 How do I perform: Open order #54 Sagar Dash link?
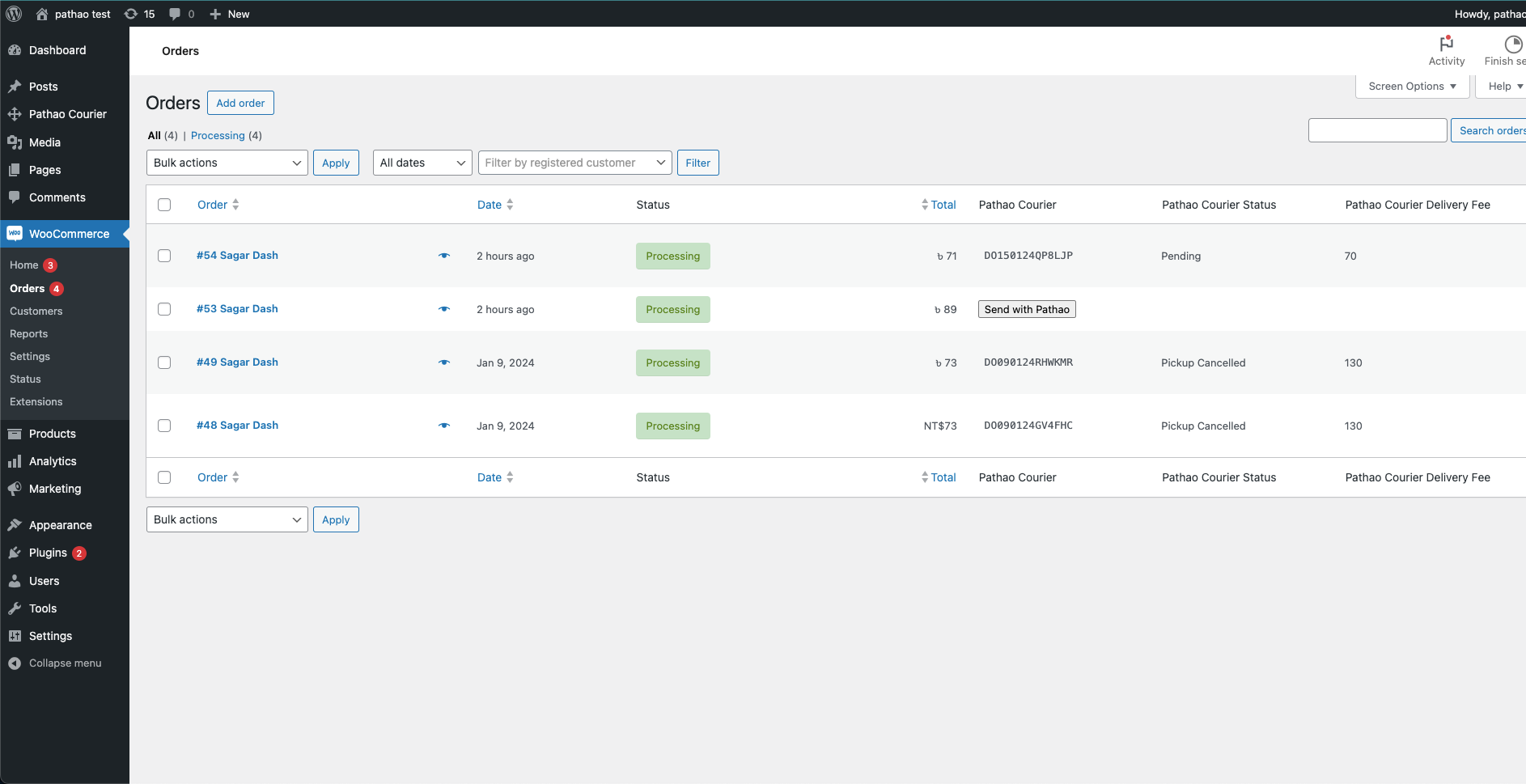pos(237,255)
